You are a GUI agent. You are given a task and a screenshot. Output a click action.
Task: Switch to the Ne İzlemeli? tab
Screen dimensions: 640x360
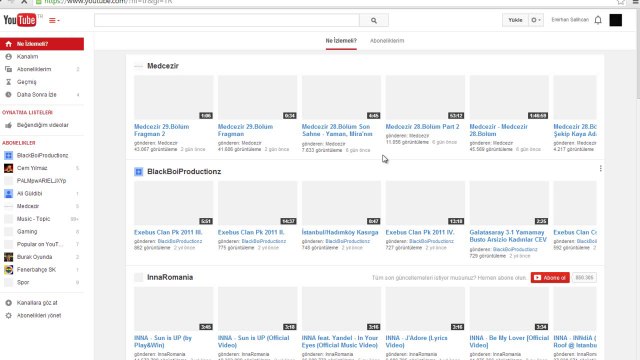pos(341,41)
